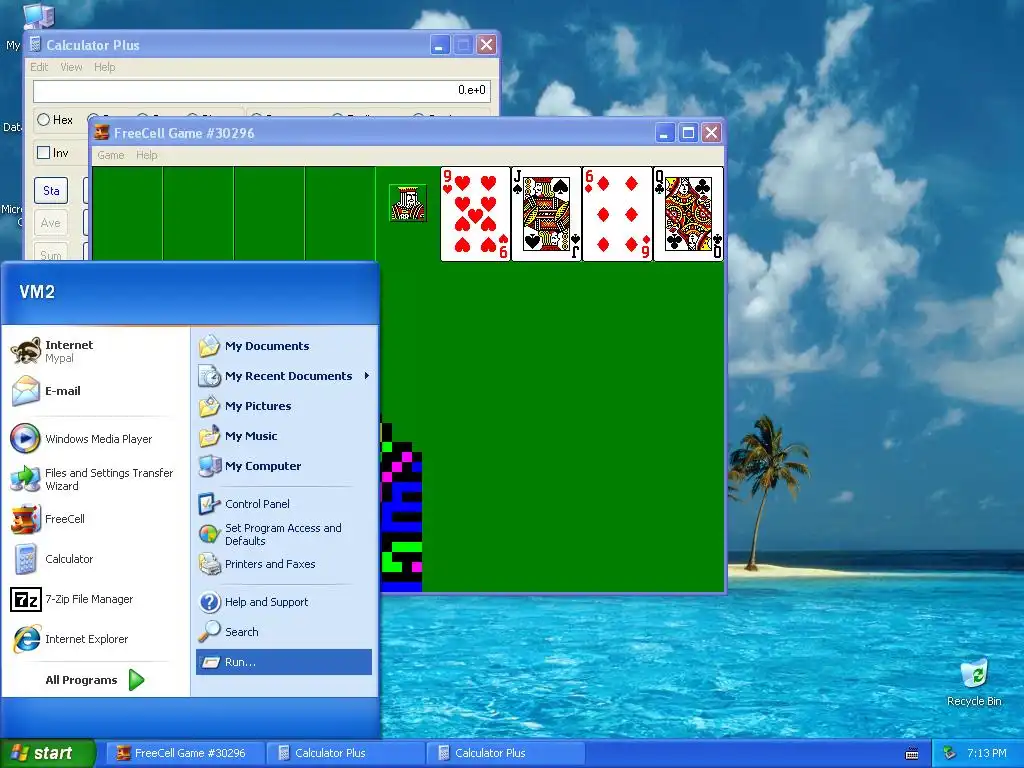This screenshot has height=768, width=1024.
Task: Click the system tray clock 7:13 PM
Action: tap(987, 753)
